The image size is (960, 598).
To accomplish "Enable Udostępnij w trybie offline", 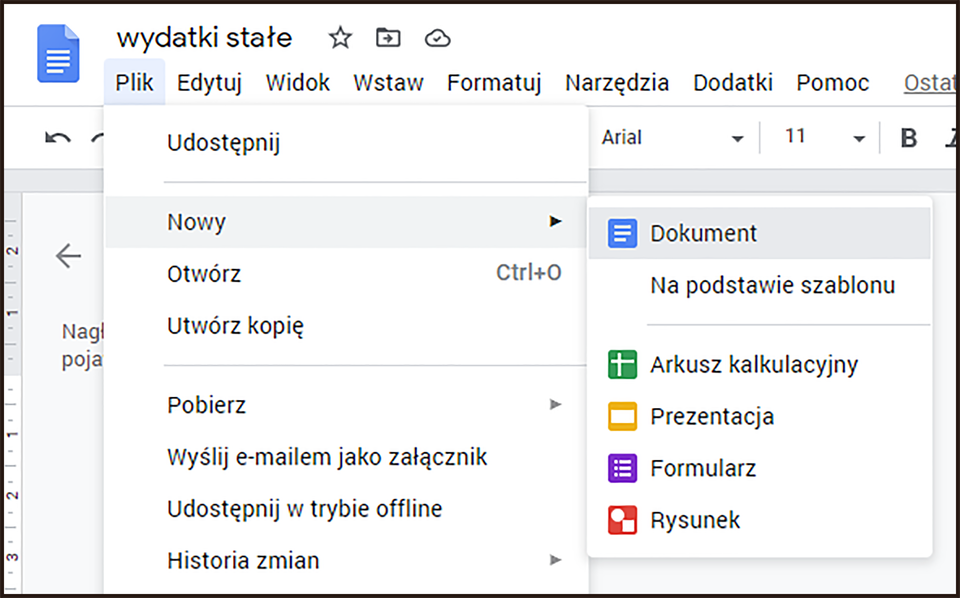I will point(303,508).
